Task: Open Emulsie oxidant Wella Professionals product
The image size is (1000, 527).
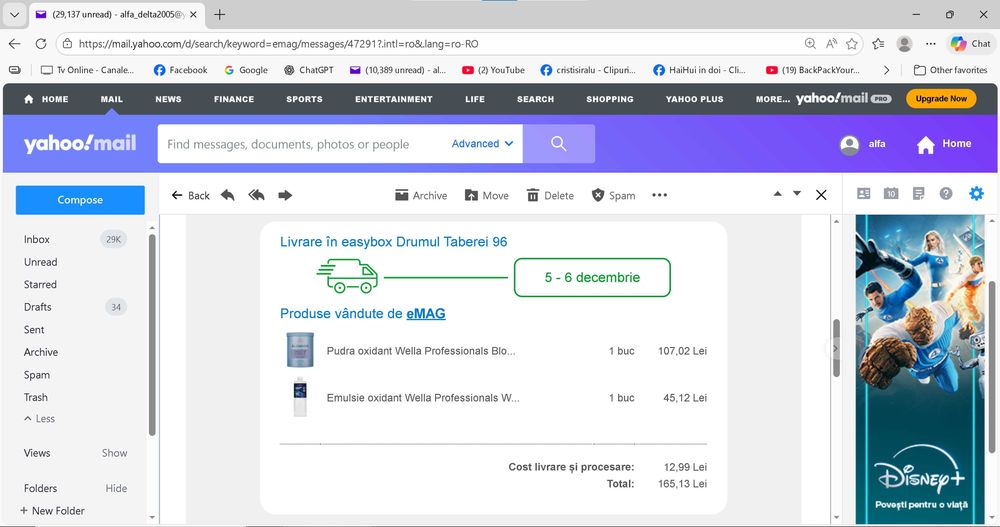Action: pyautogui.click(x=423, y=397)
